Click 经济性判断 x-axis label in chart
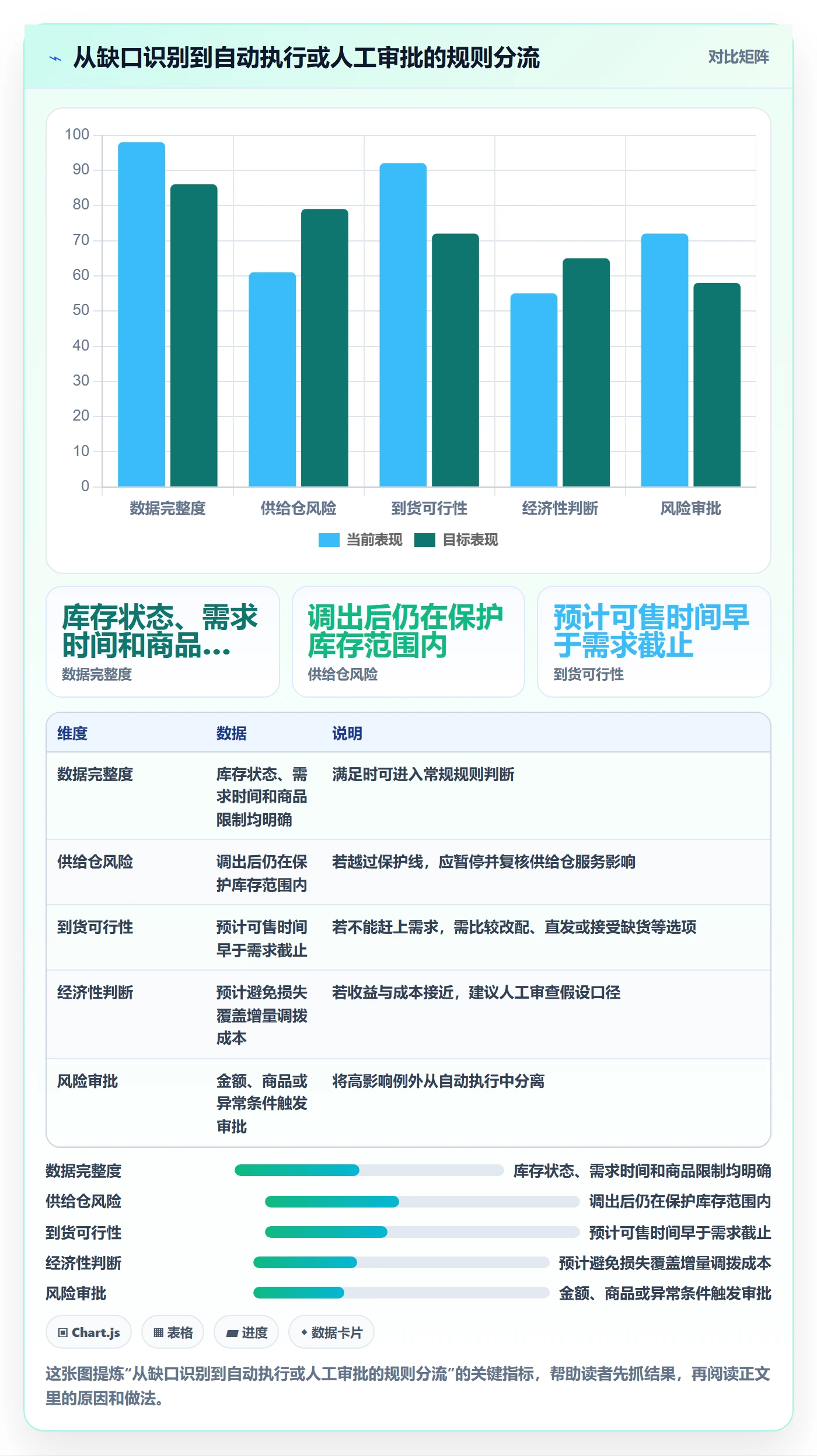 point(560,509)
